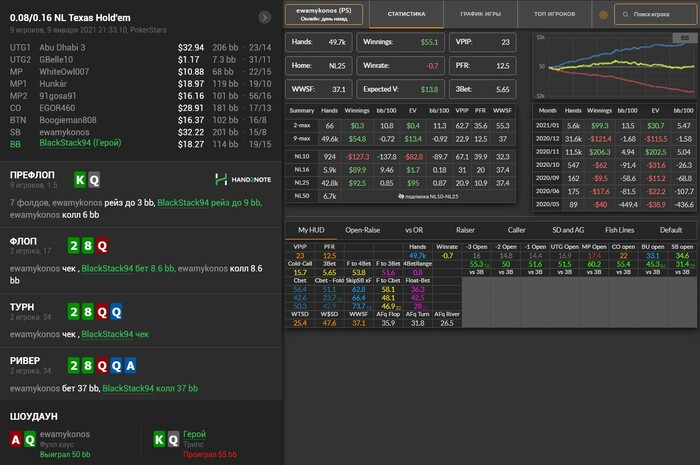Select the Raiser HUD tab

coord(465,230)
